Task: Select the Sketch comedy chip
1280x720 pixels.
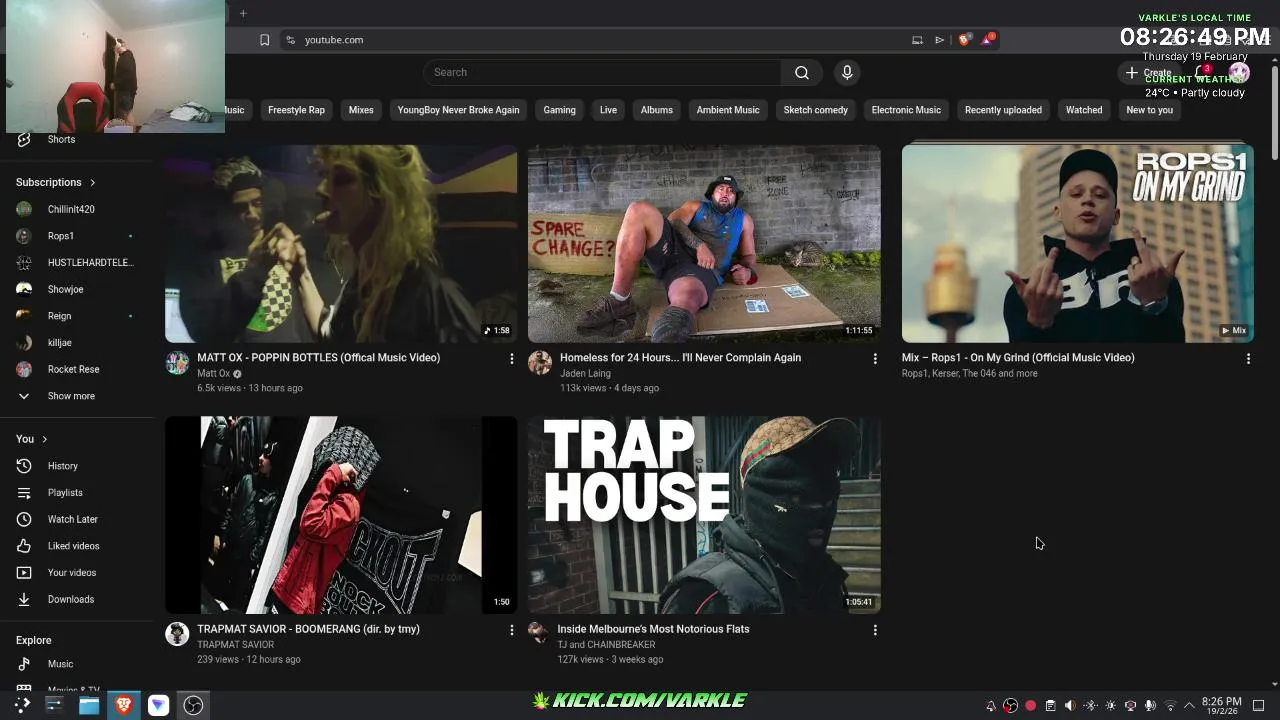Action: pos(815,110)
